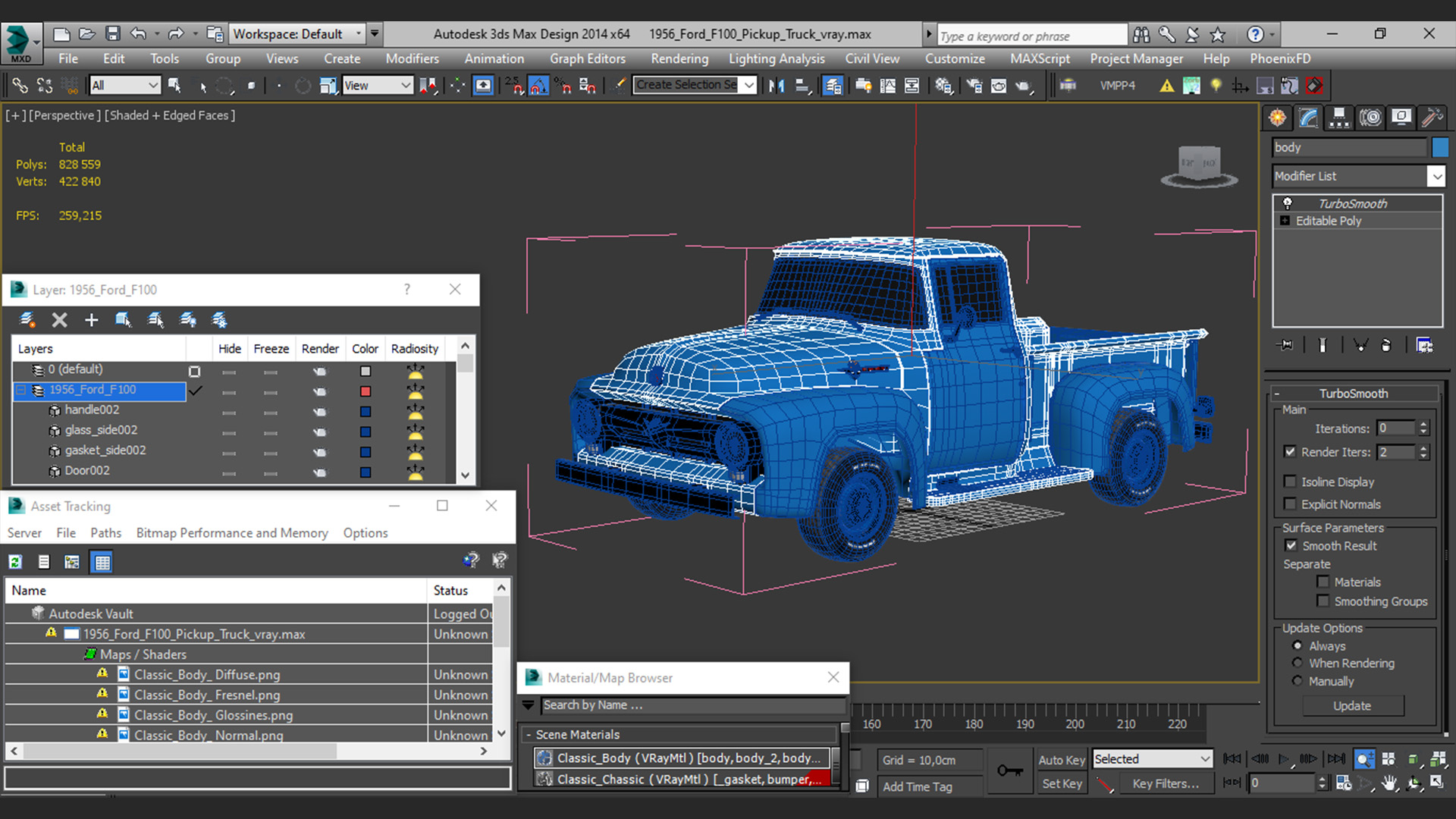Open the Modifier List dropdown
Image resolution: width=1456 pixels, height=819 pixels.
pos(1359,176)
